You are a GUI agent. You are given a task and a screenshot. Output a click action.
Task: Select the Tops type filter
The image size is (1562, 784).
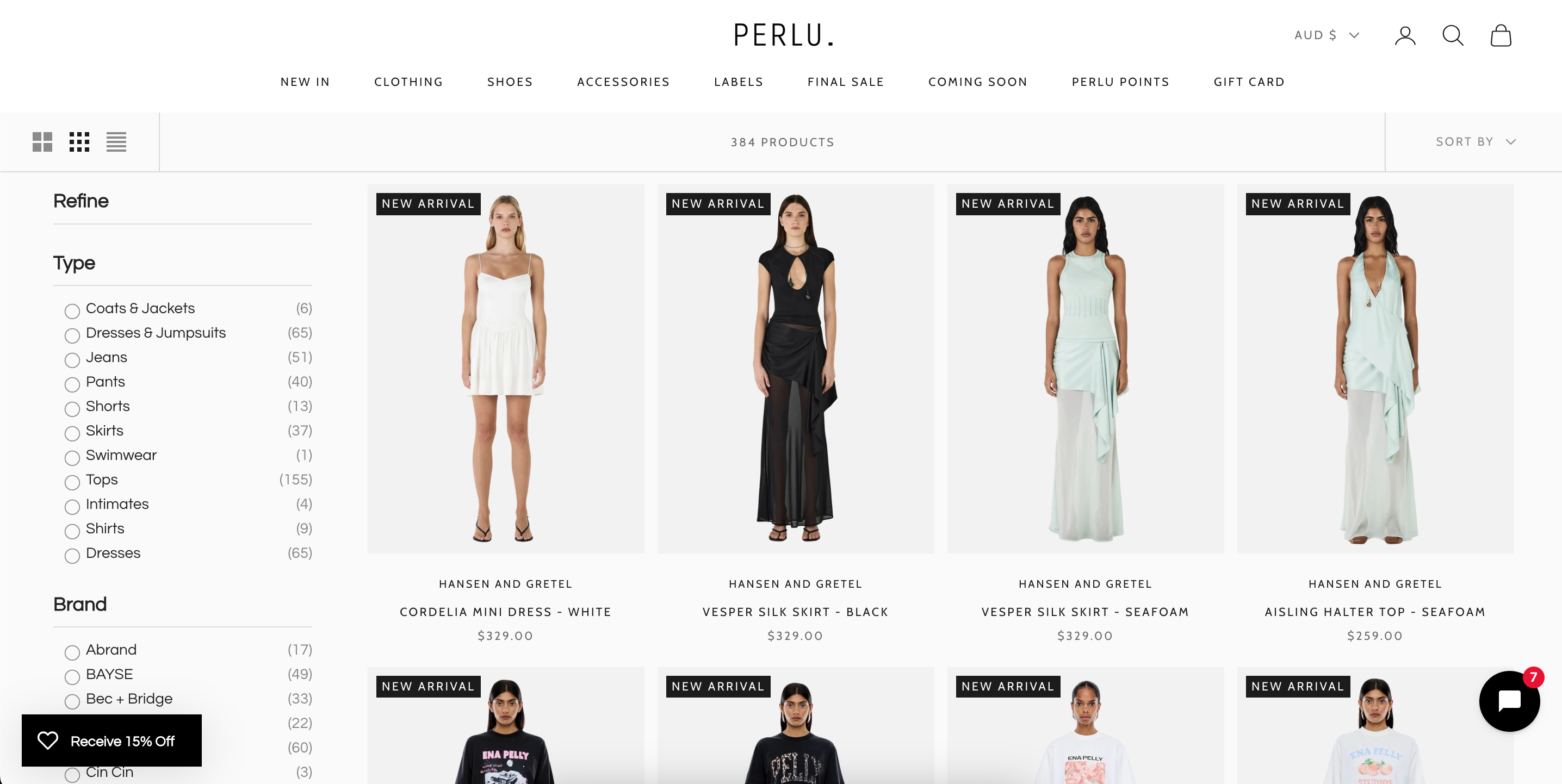[72, 482]
